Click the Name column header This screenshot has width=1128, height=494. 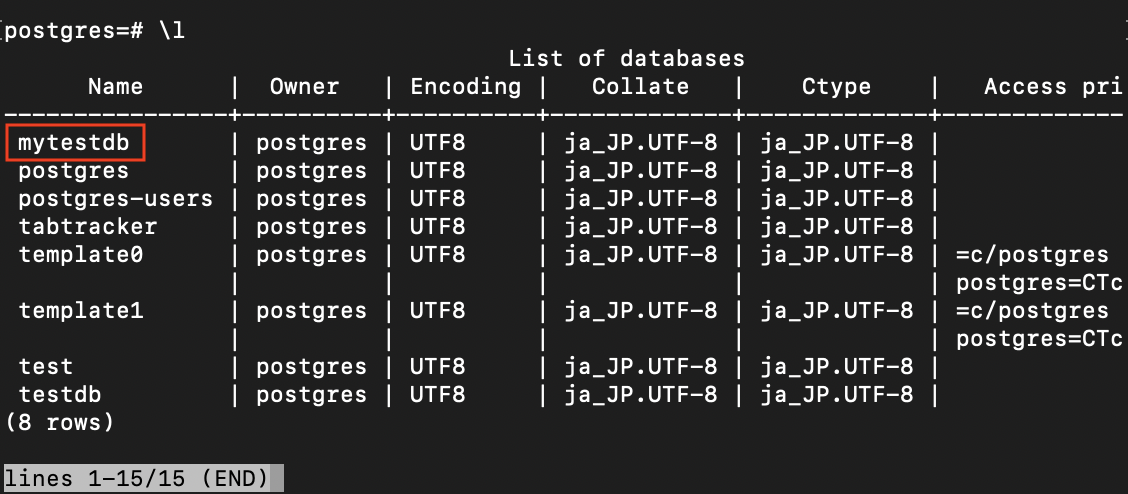(116, 87)
